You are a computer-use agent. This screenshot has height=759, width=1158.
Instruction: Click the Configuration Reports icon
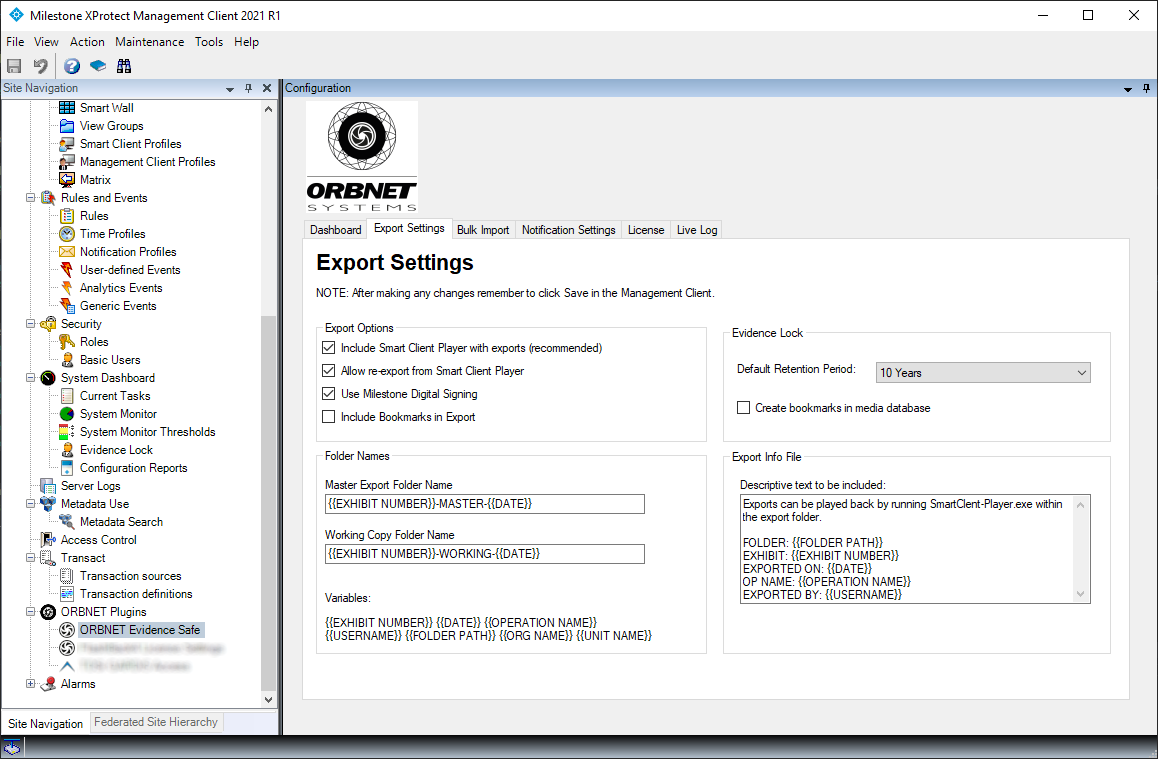pyautogui.click(x=67, y=468)
